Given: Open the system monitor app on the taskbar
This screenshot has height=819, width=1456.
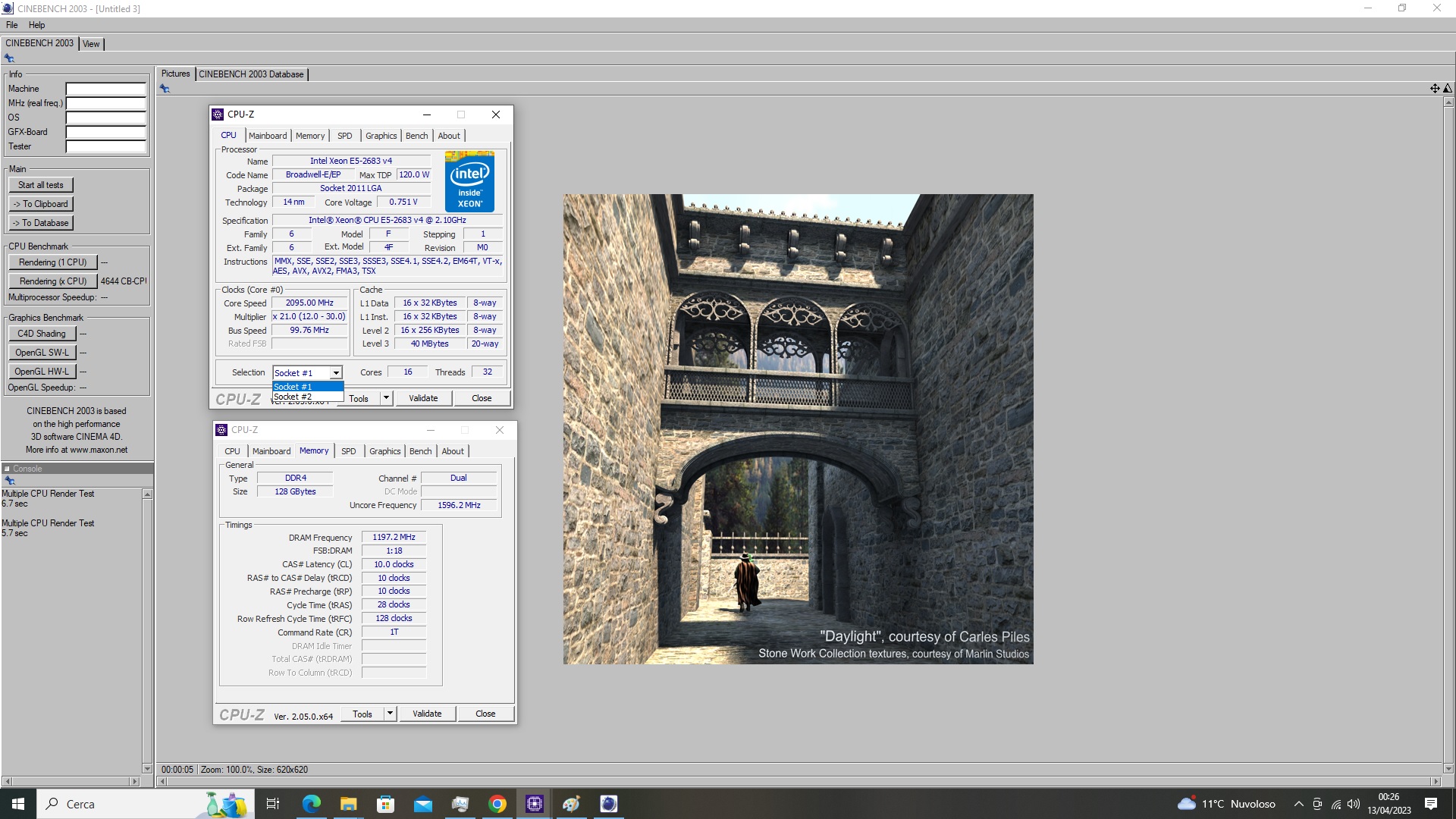Looking at the screenshot, I should tap(460, 804).
